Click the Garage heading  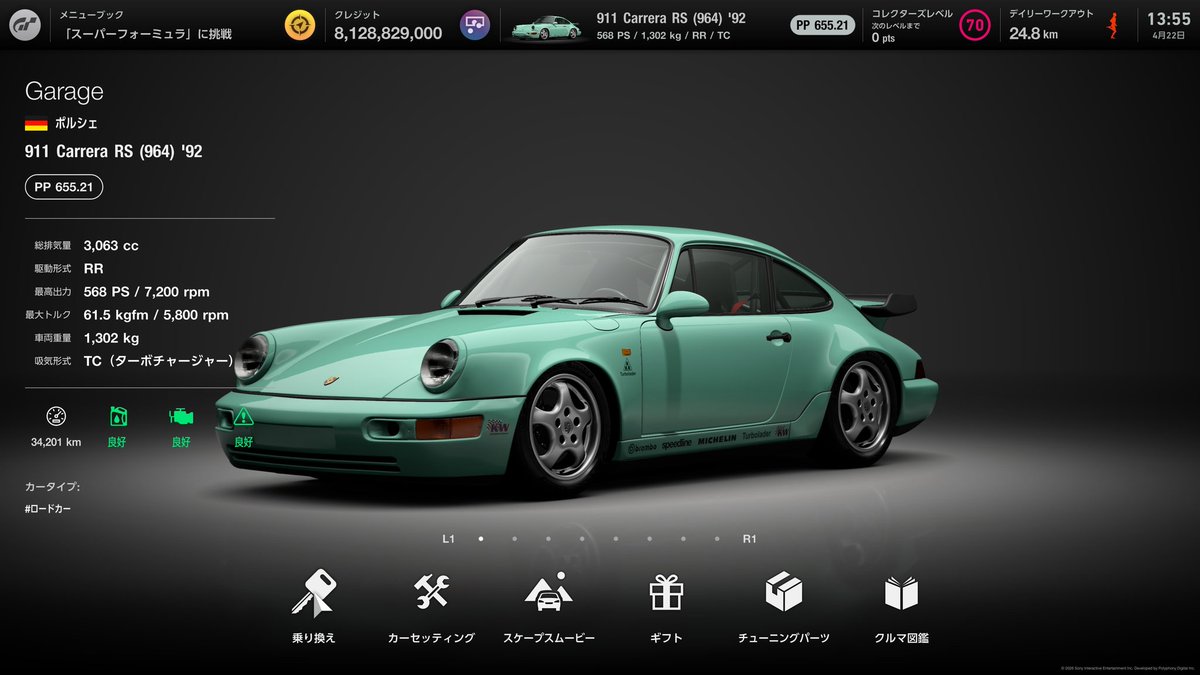click(x=64, y=92)
